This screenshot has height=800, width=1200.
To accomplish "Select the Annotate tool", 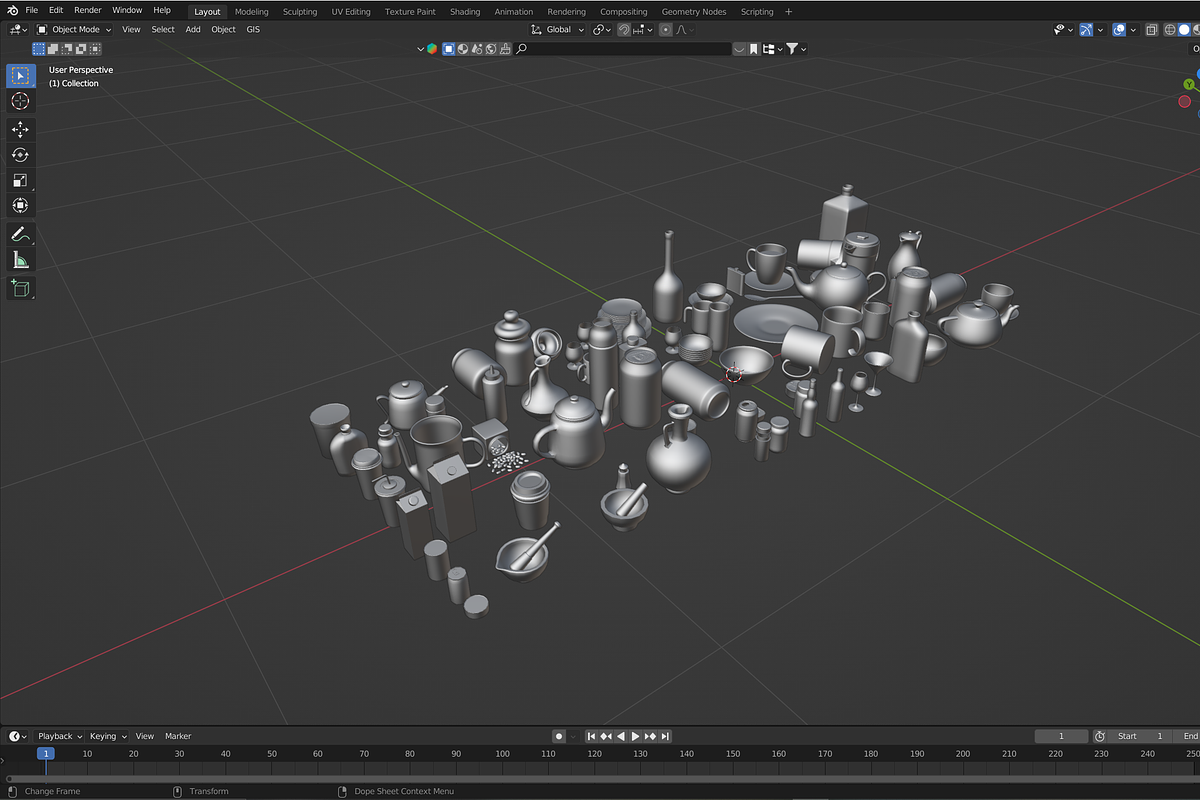I will point(21,234).
